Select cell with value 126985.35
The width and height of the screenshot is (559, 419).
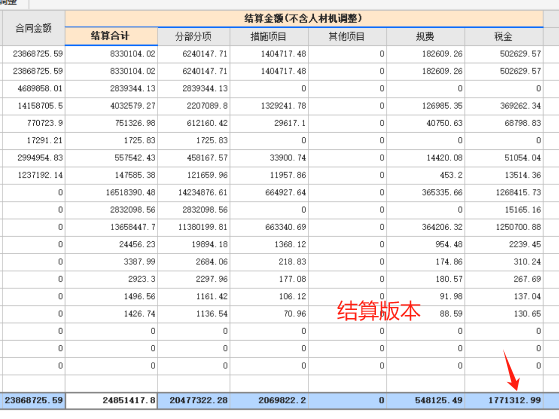(x=425, y=106)
